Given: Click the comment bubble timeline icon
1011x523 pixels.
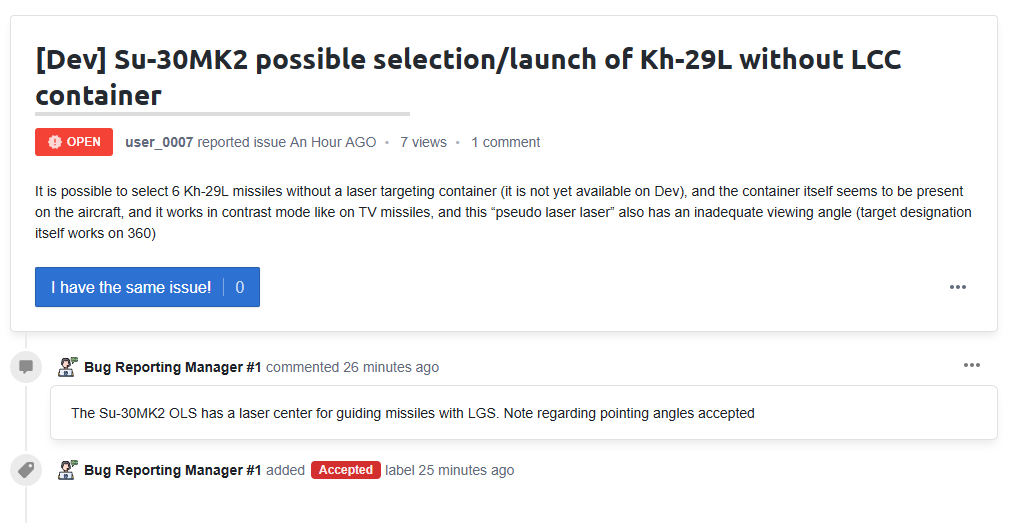Looking at the screenshot, I should [x=26, y=367].
